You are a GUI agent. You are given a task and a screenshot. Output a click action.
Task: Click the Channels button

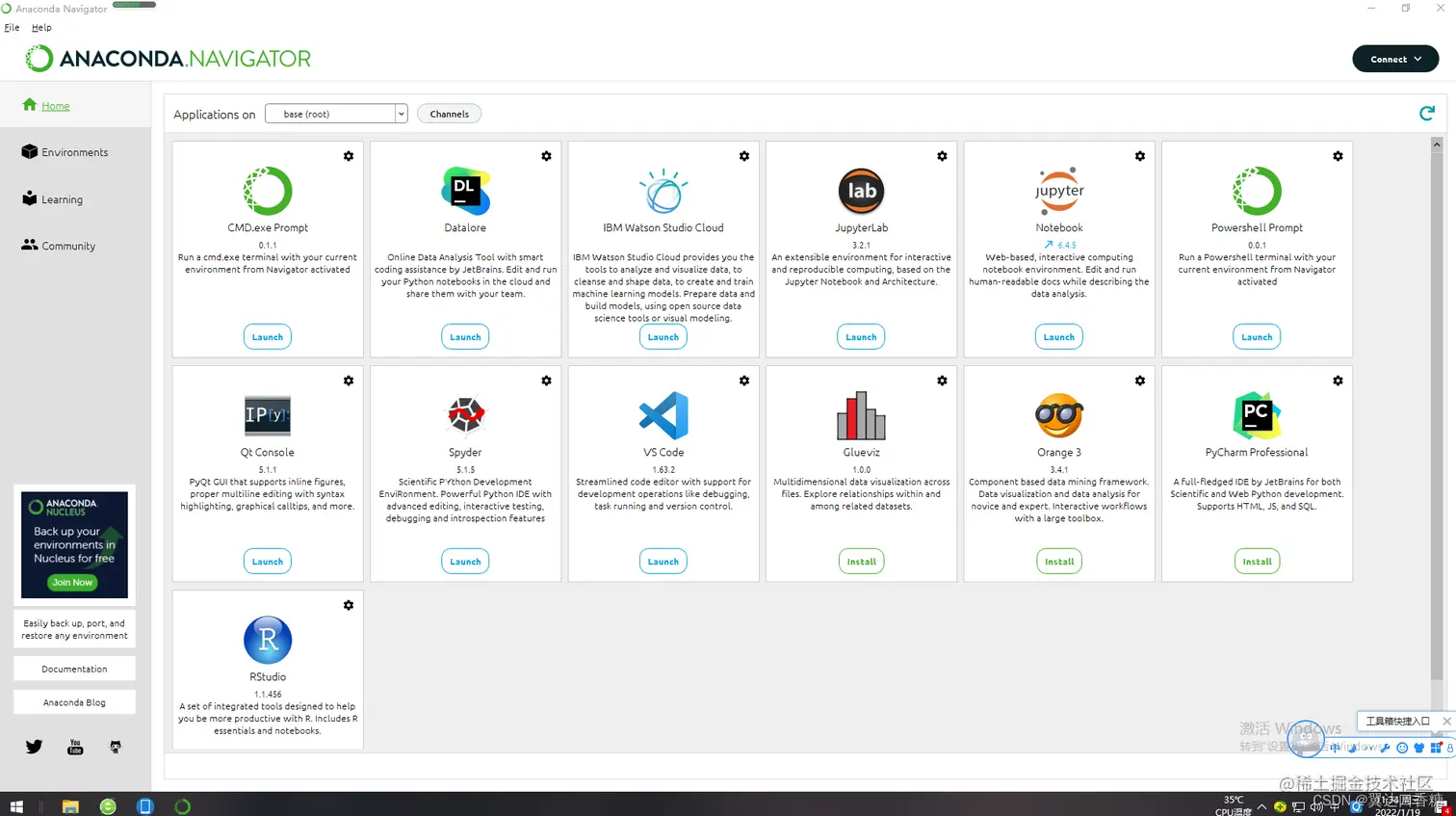[x=450, y=114]
